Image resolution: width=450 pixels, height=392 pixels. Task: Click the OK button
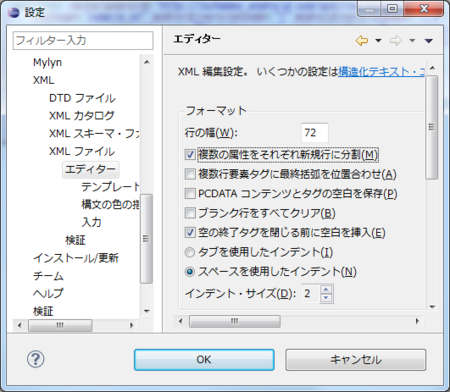(204, 360)
